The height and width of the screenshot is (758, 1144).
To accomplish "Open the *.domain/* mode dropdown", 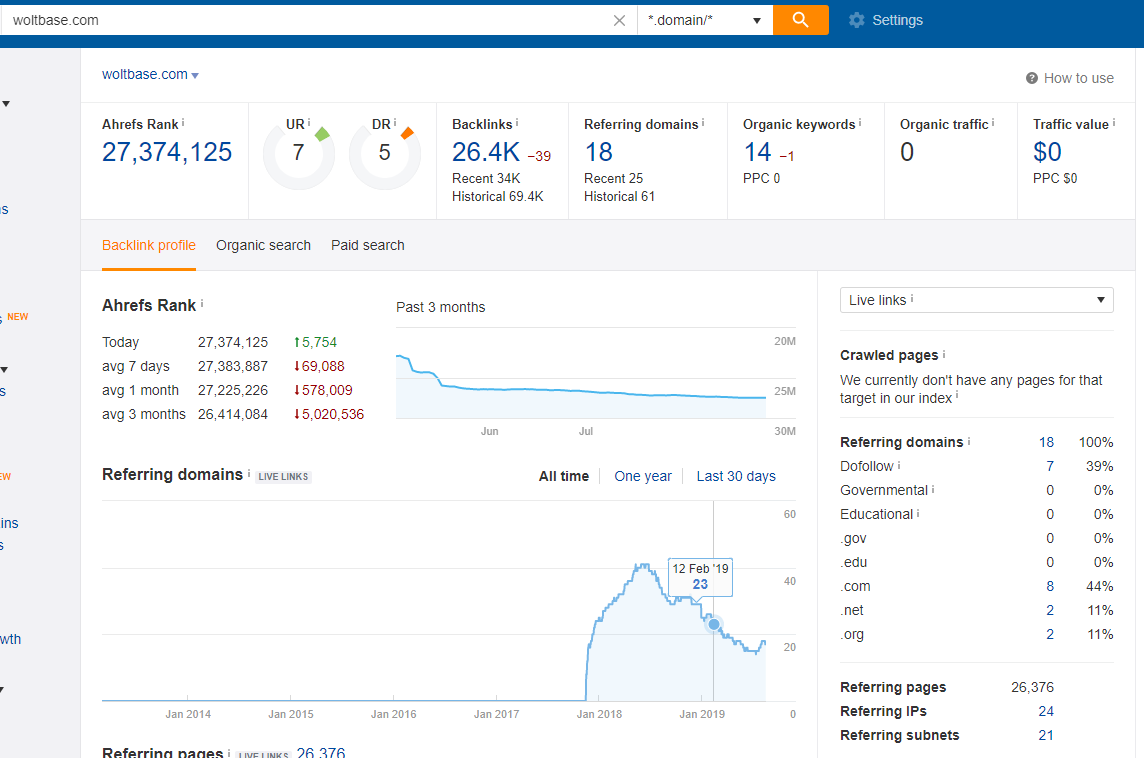I will pos(705,20).
